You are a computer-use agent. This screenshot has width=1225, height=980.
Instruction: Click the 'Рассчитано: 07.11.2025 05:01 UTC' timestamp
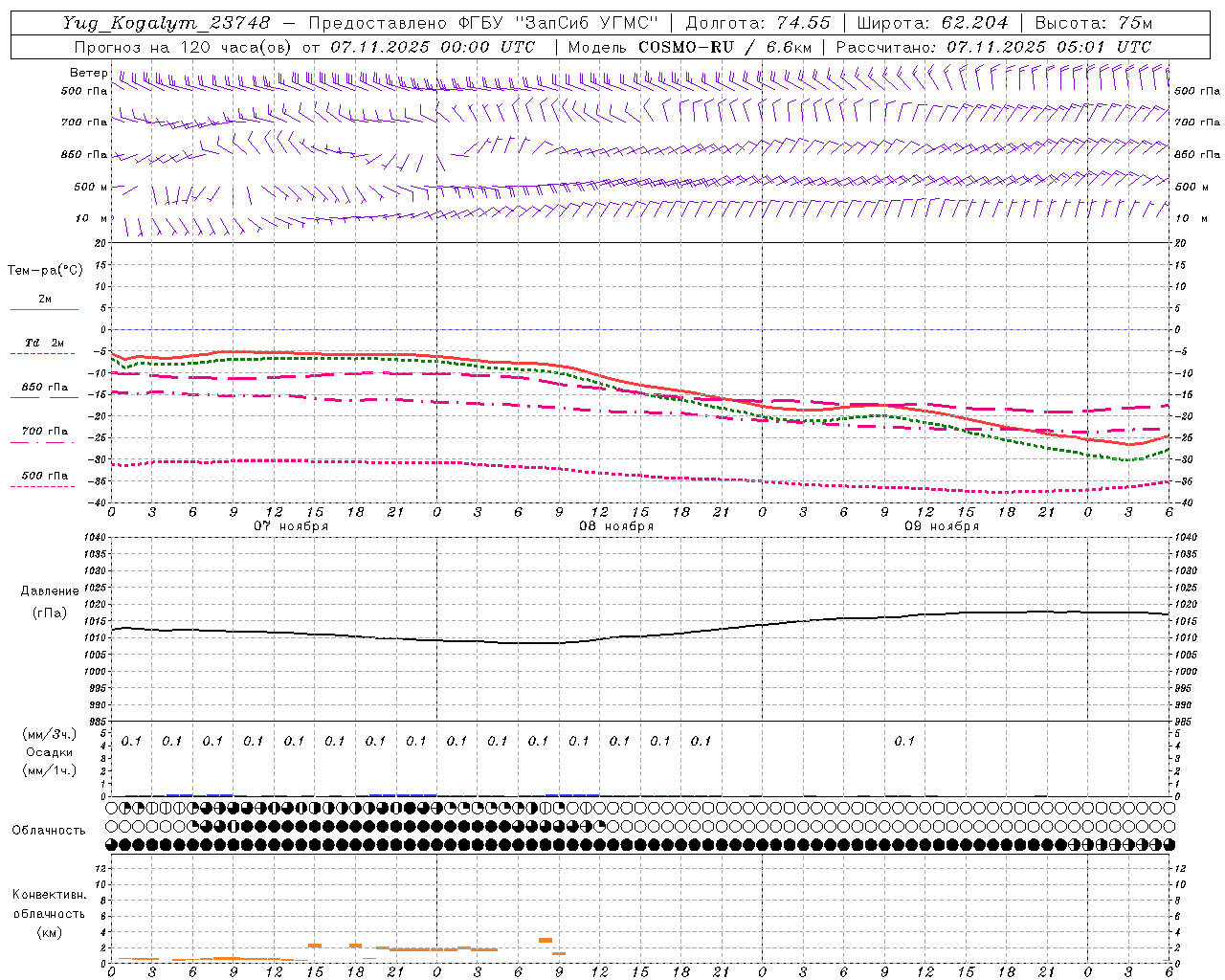point(993,47)
